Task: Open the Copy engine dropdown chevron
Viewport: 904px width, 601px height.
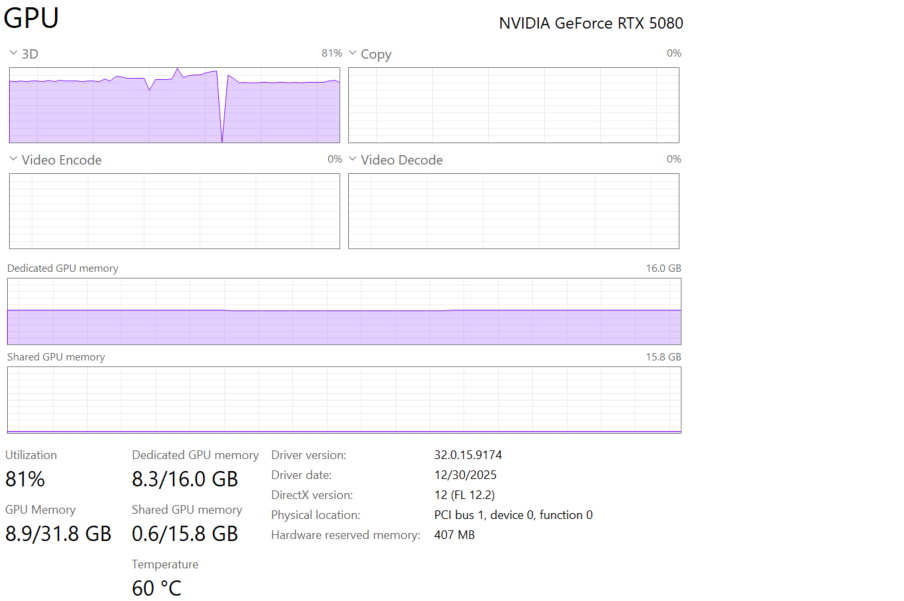Action: [x=352, y=53]
